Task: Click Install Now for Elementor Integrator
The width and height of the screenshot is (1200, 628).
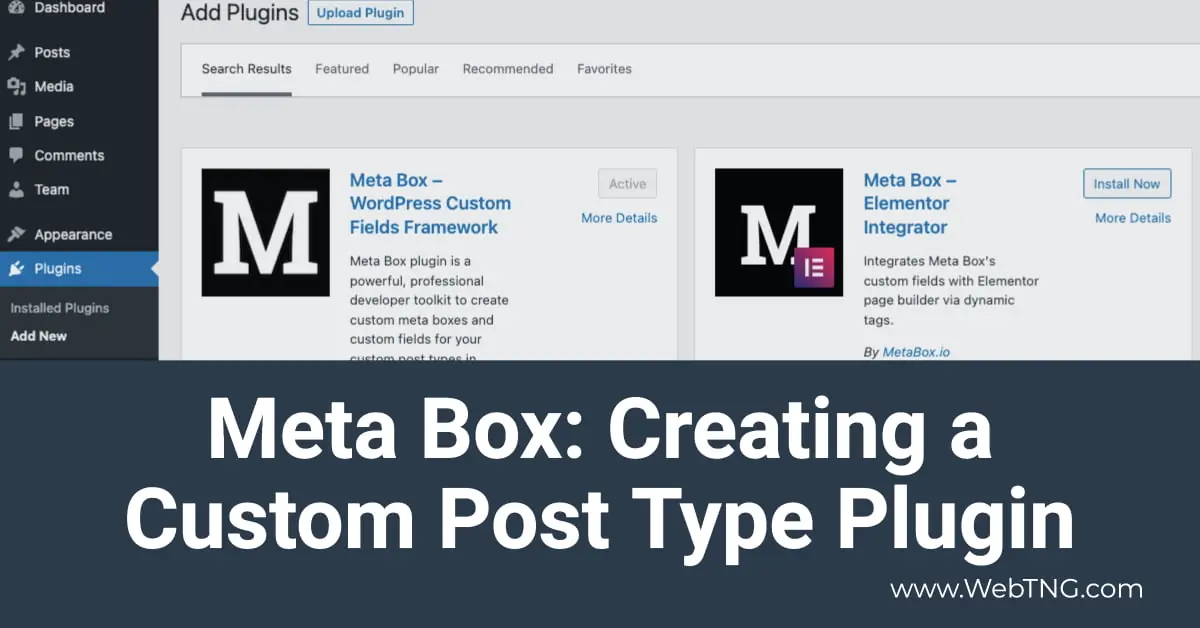Action: point(1127,184)
